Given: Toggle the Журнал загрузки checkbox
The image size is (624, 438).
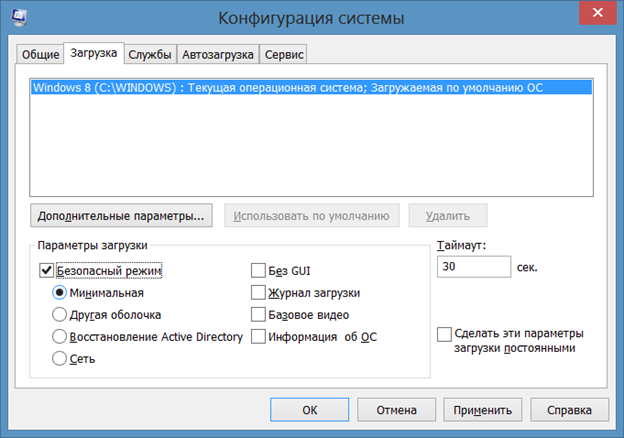Looking at the screenshot, I should pos(258,292).
